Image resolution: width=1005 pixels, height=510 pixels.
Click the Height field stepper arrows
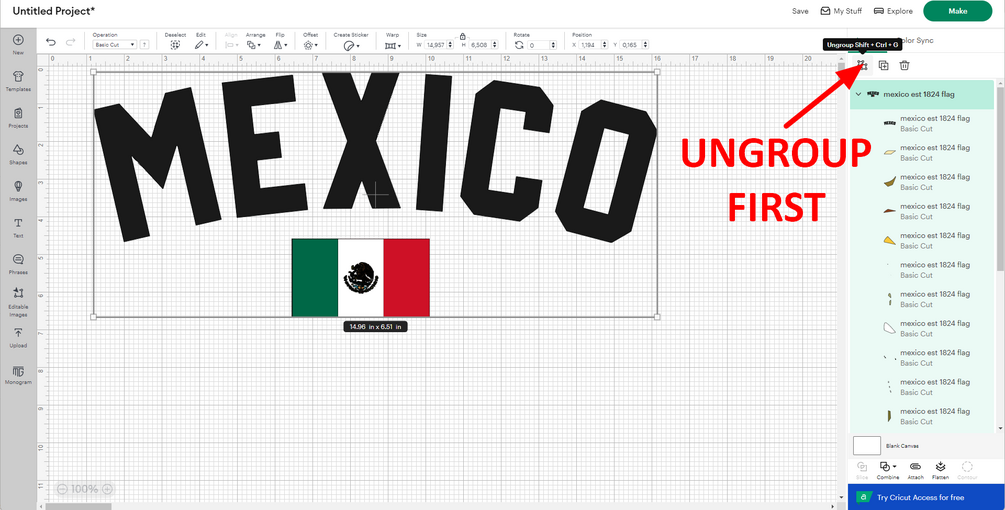(x=494, y=45)
